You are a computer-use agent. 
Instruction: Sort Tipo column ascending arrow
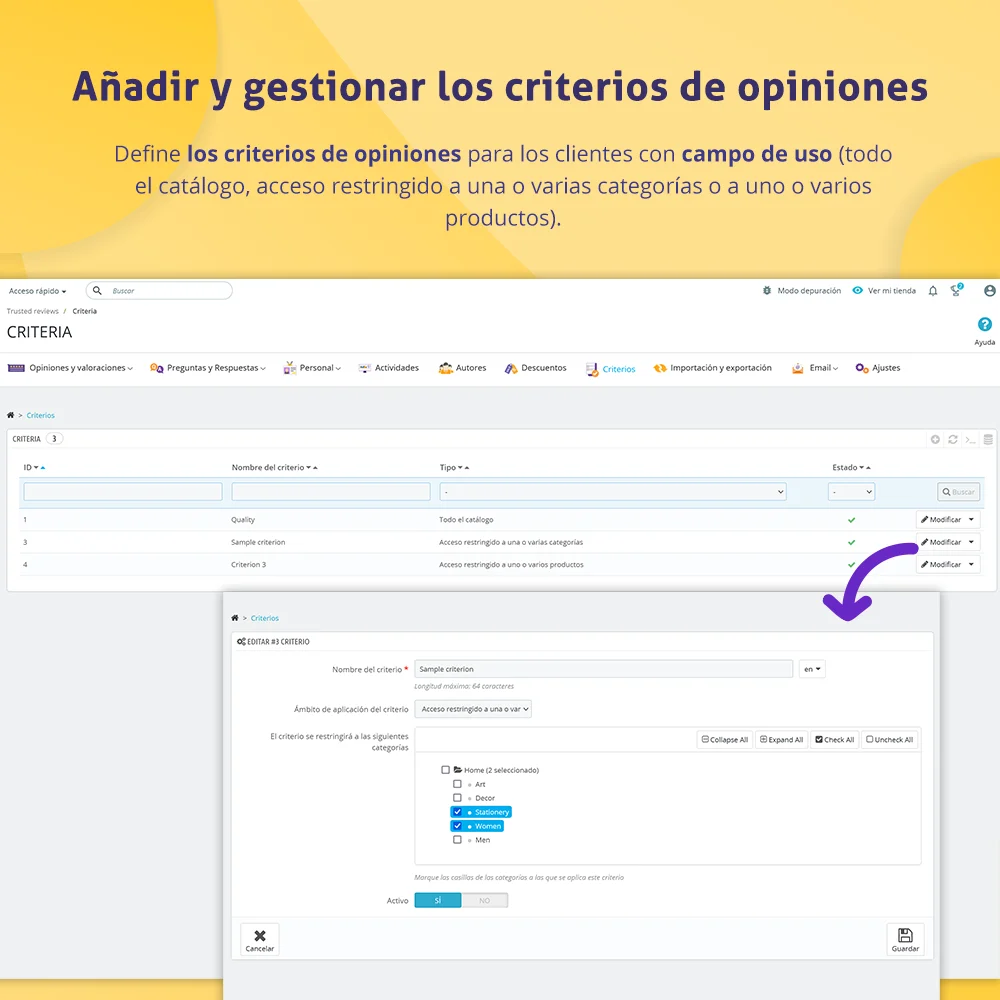[467, 468]
